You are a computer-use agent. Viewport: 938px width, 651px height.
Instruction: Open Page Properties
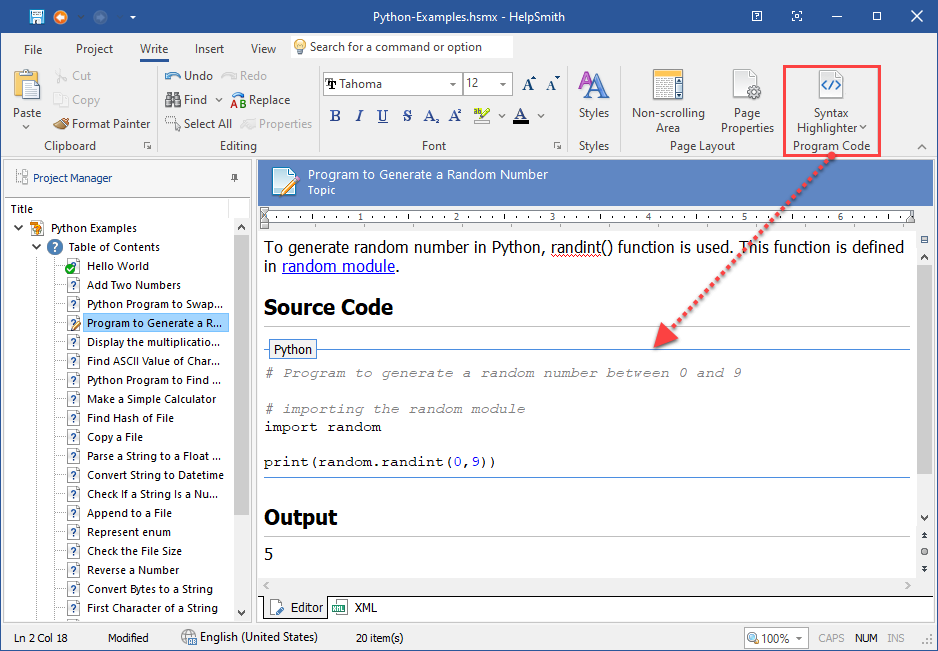tap(747, 102)
